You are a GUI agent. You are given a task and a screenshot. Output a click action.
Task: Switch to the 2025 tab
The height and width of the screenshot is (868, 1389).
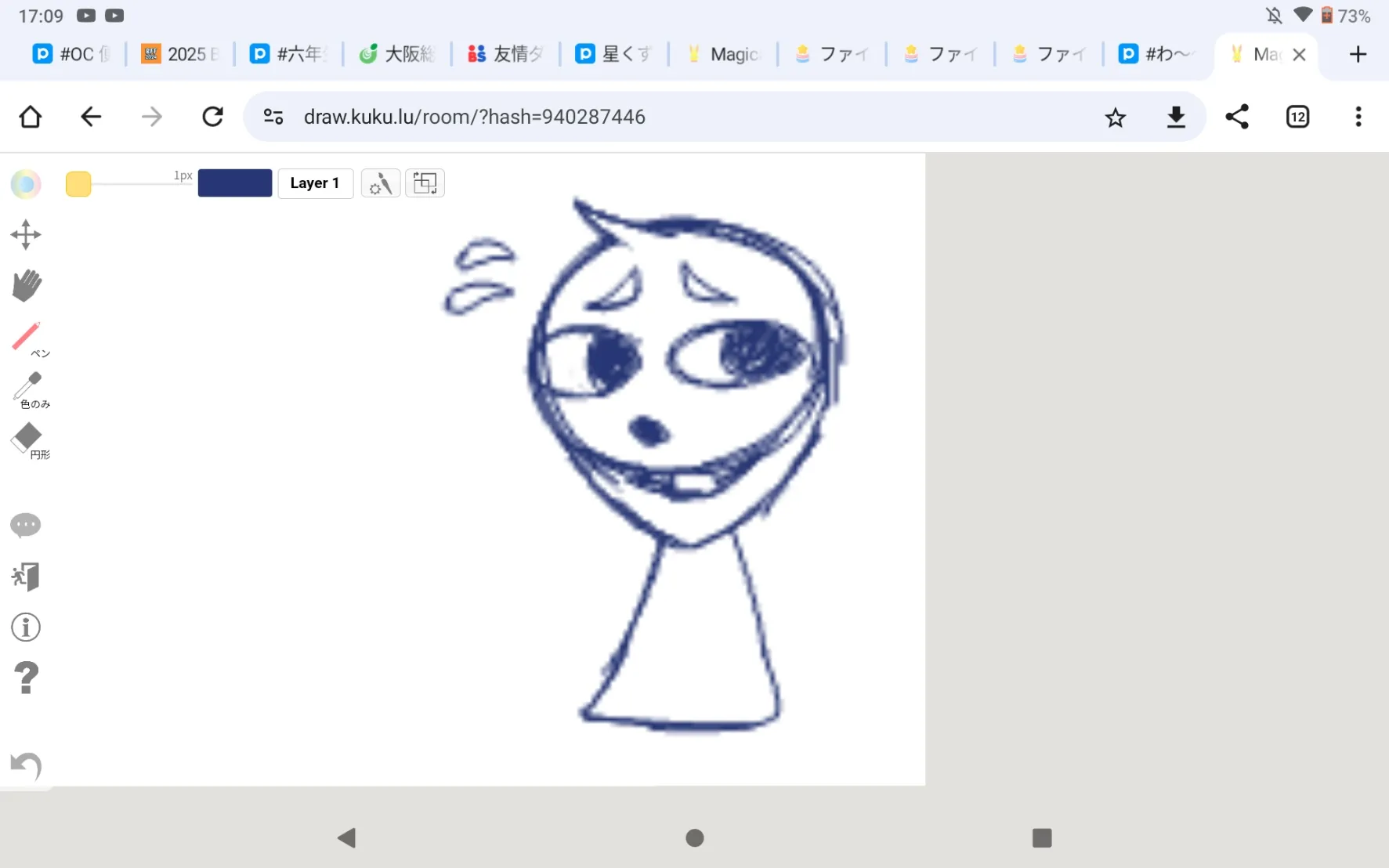180,54
